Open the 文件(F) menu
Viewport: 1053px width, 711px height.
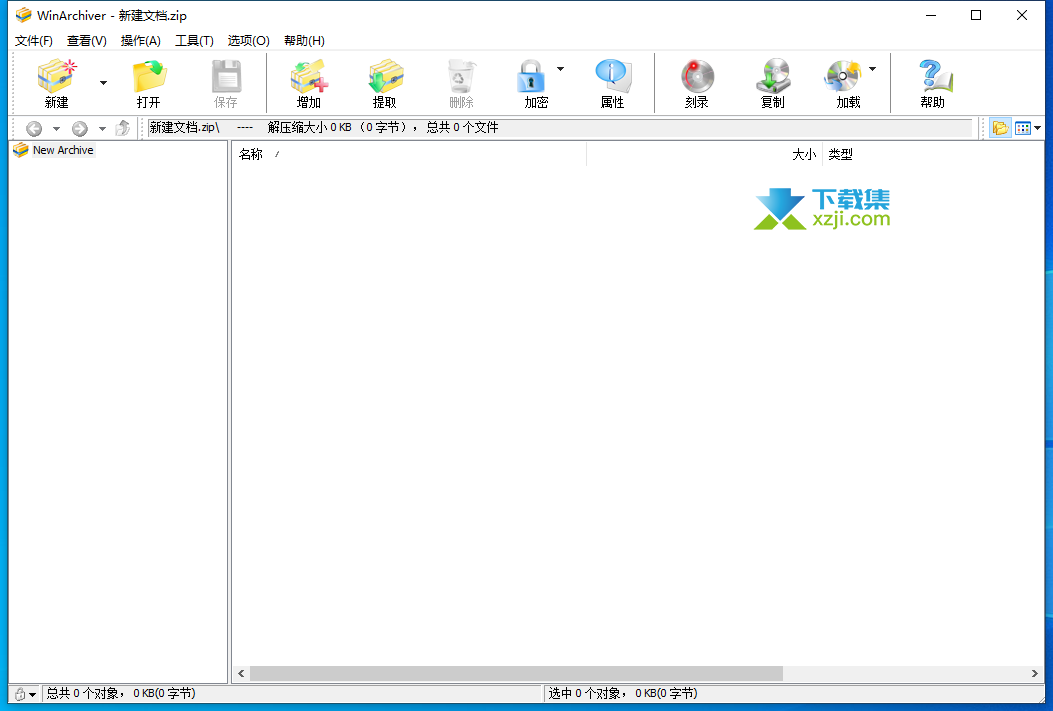[34, 41]
